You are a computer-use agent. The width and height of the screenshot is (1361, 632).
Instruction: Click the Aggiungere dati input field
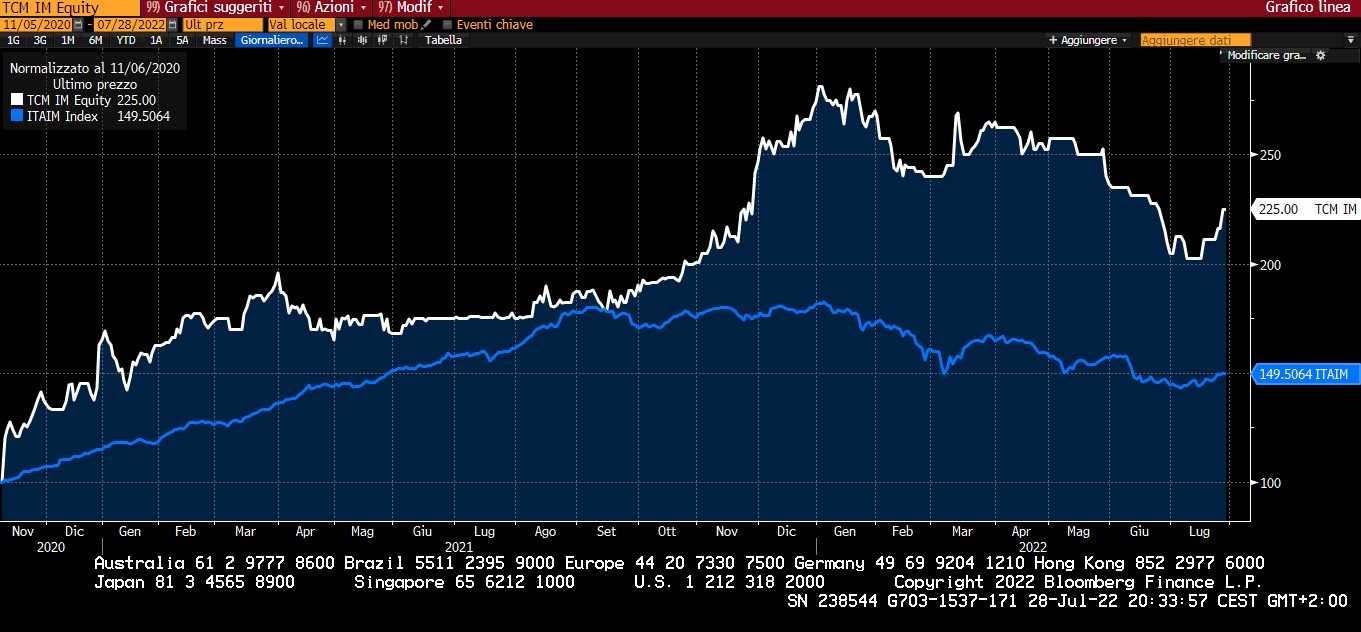1195,40
